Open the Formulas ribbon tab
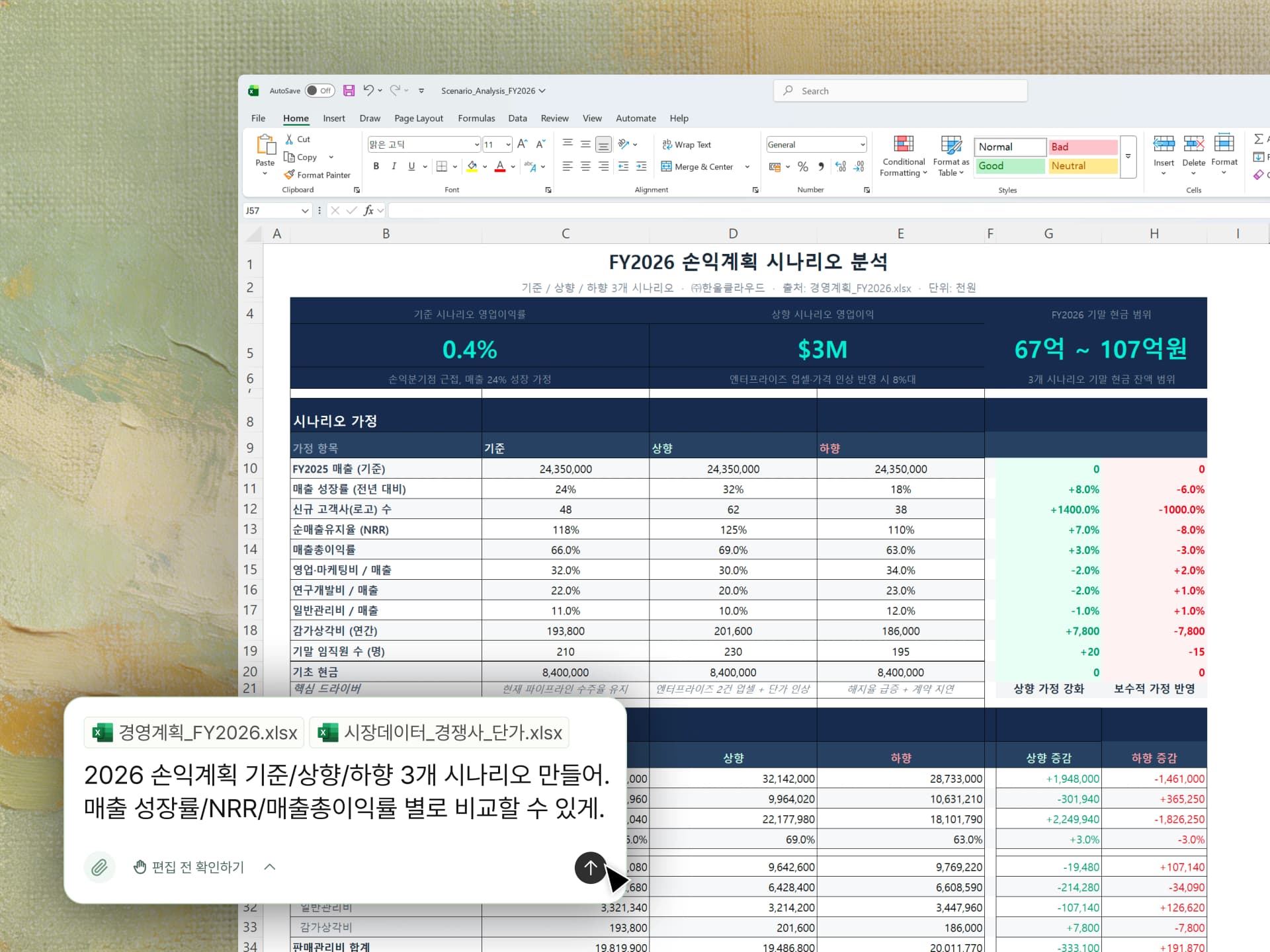 click(x=476, y=118)
